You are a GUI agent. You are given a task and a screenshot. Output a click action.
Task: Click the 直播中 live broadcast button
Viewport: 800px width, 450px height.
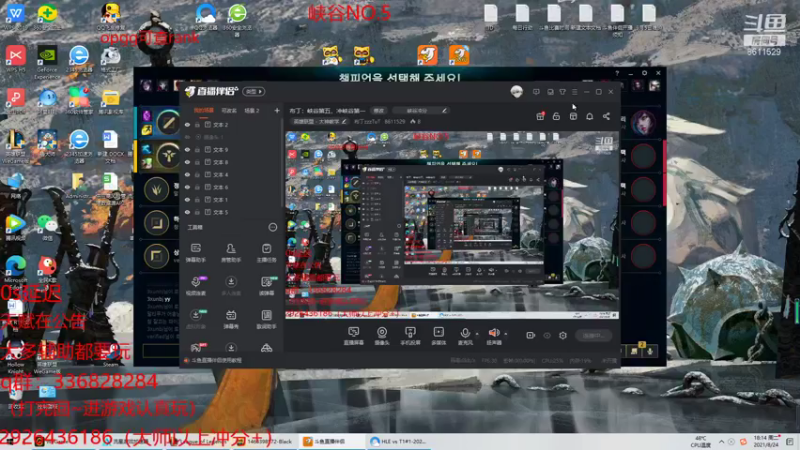(593, 335)
